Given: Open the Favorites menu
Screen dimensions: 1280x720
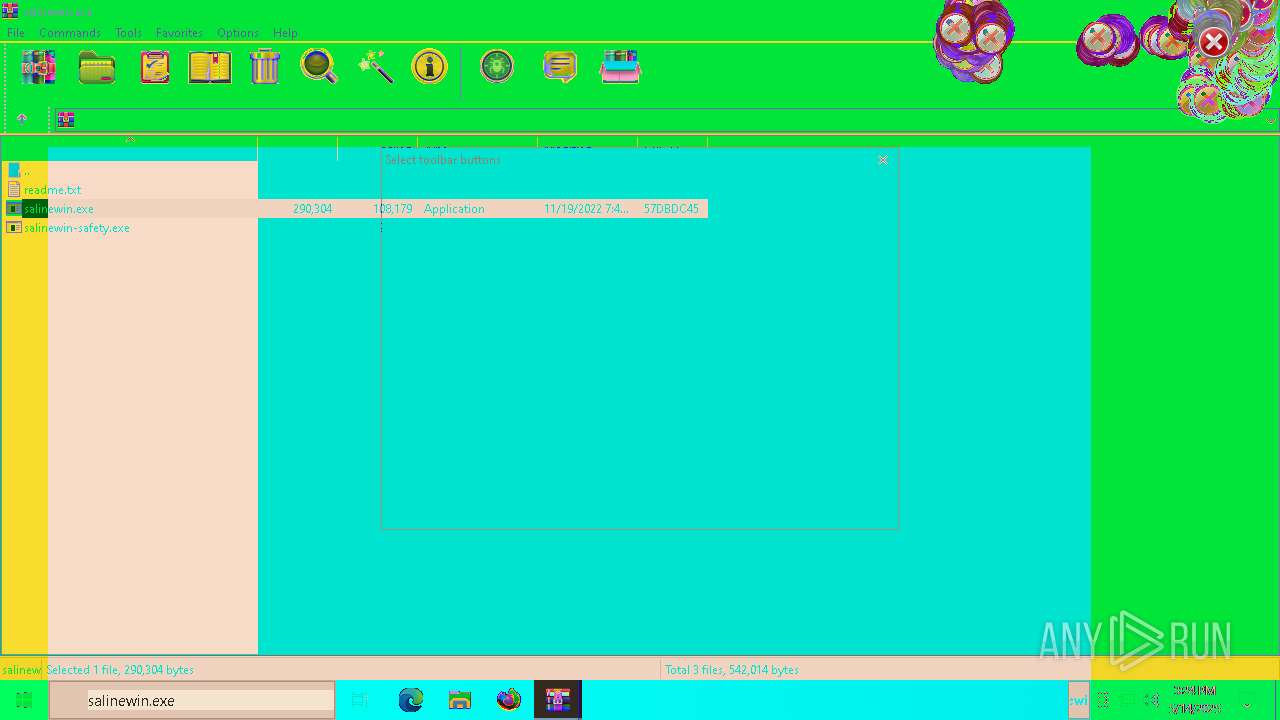Looking at the screenshot, I should tap(179, 33).
